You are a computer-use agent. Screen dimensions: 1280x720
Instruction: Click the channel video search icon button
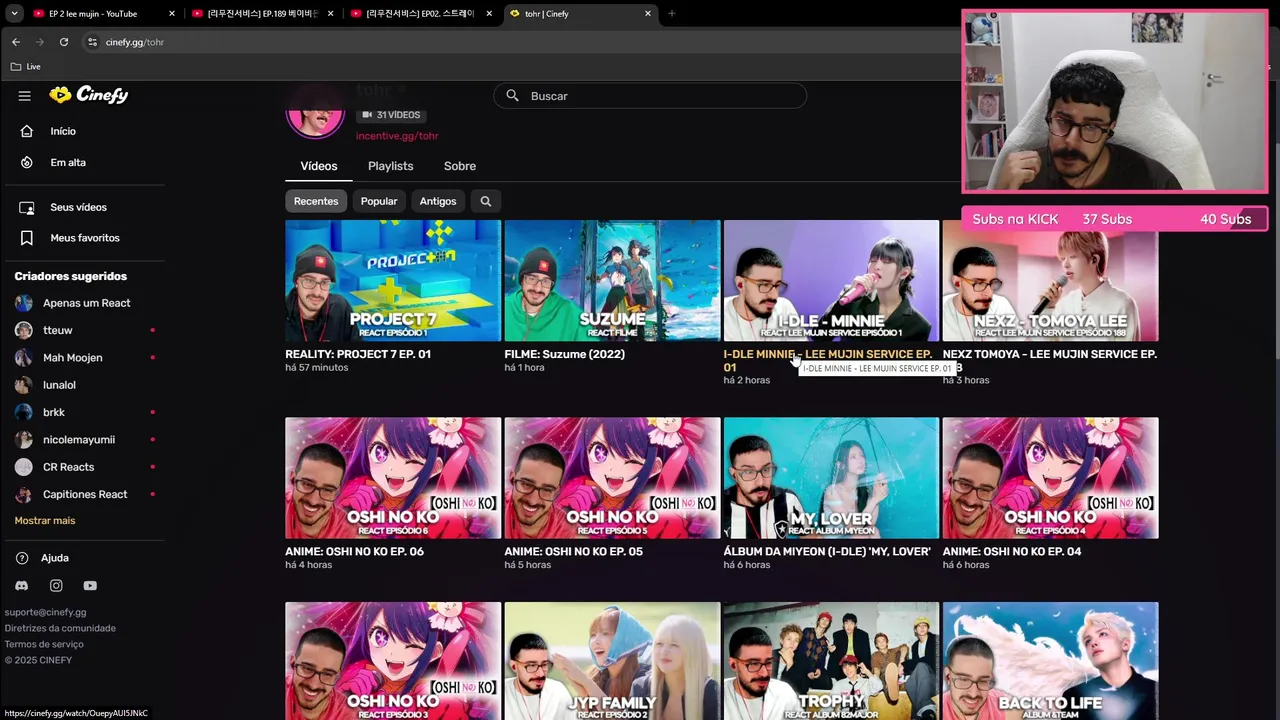pyautogui.click(x=485, y=201)
